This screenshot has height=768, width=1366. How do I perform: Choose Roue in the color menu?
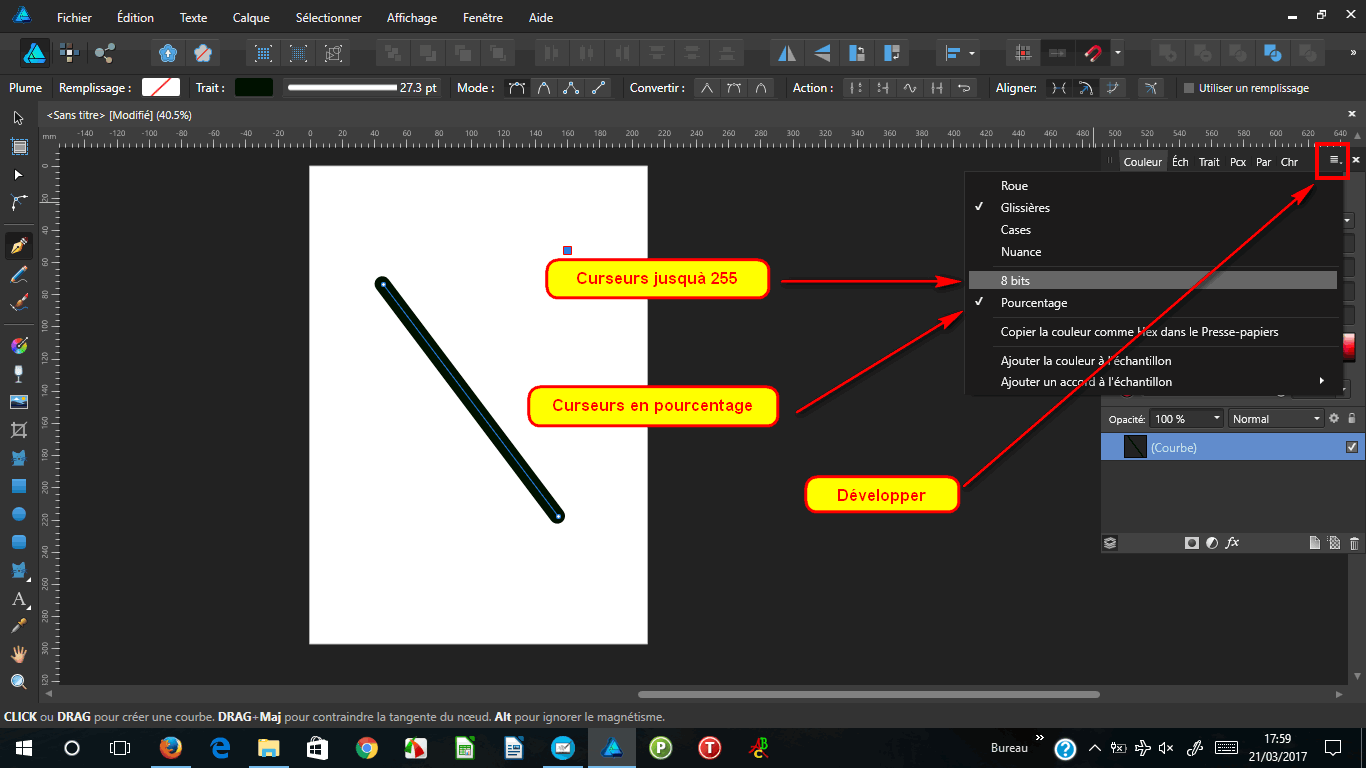click(x=1153, y=186)
